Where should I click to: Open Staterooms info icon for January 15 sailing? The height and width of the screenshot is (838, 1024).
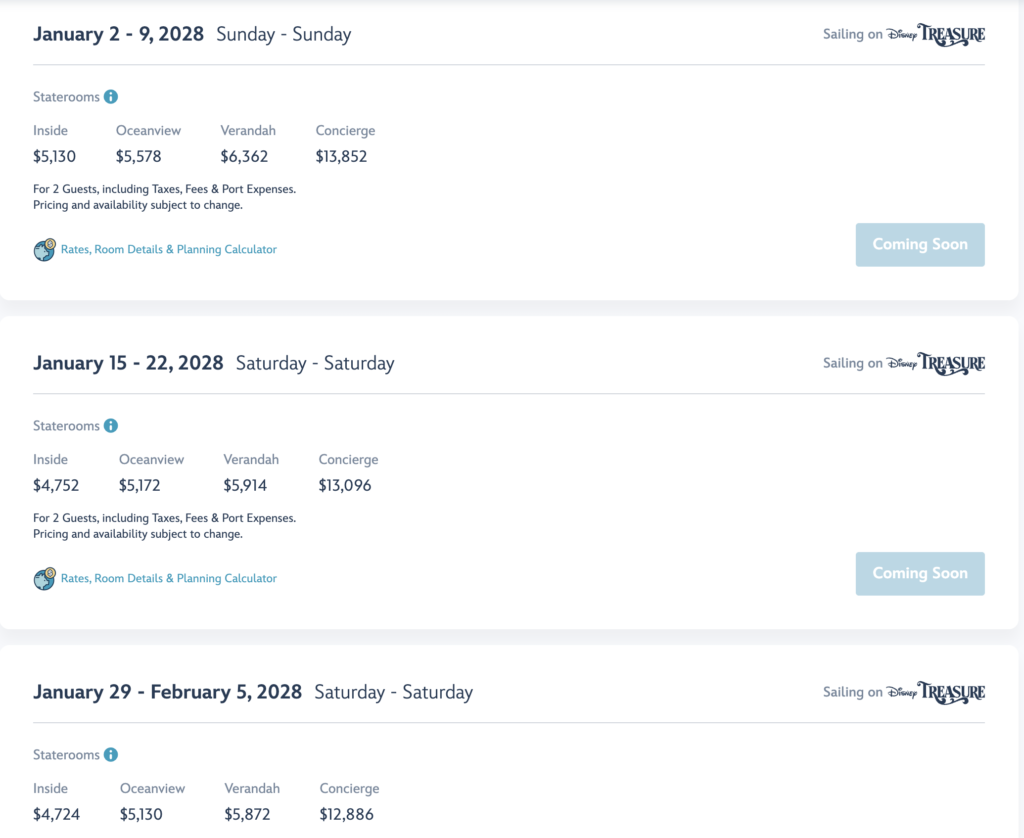[x=111, y=426]
